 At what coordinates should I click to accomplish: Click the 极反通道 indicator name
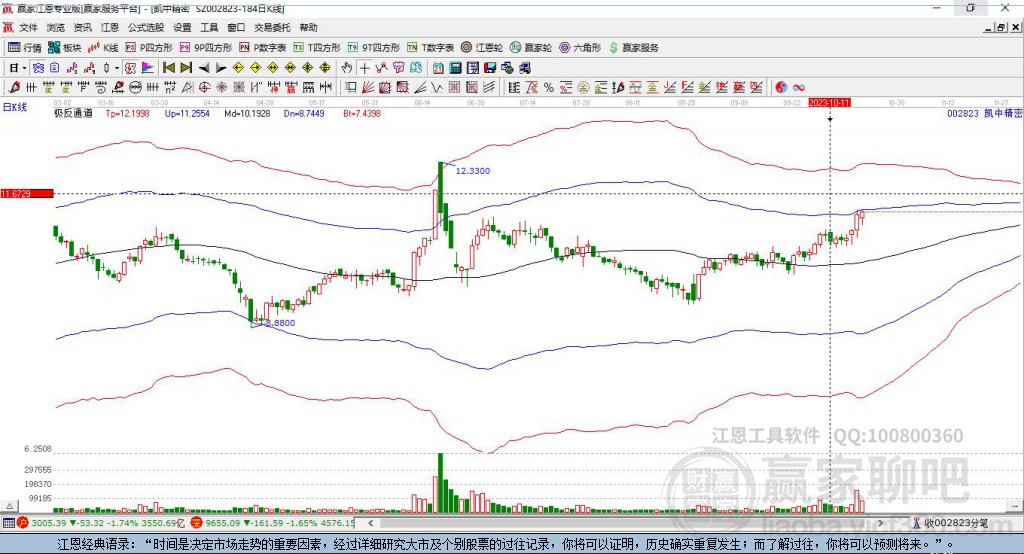[73, 114]
